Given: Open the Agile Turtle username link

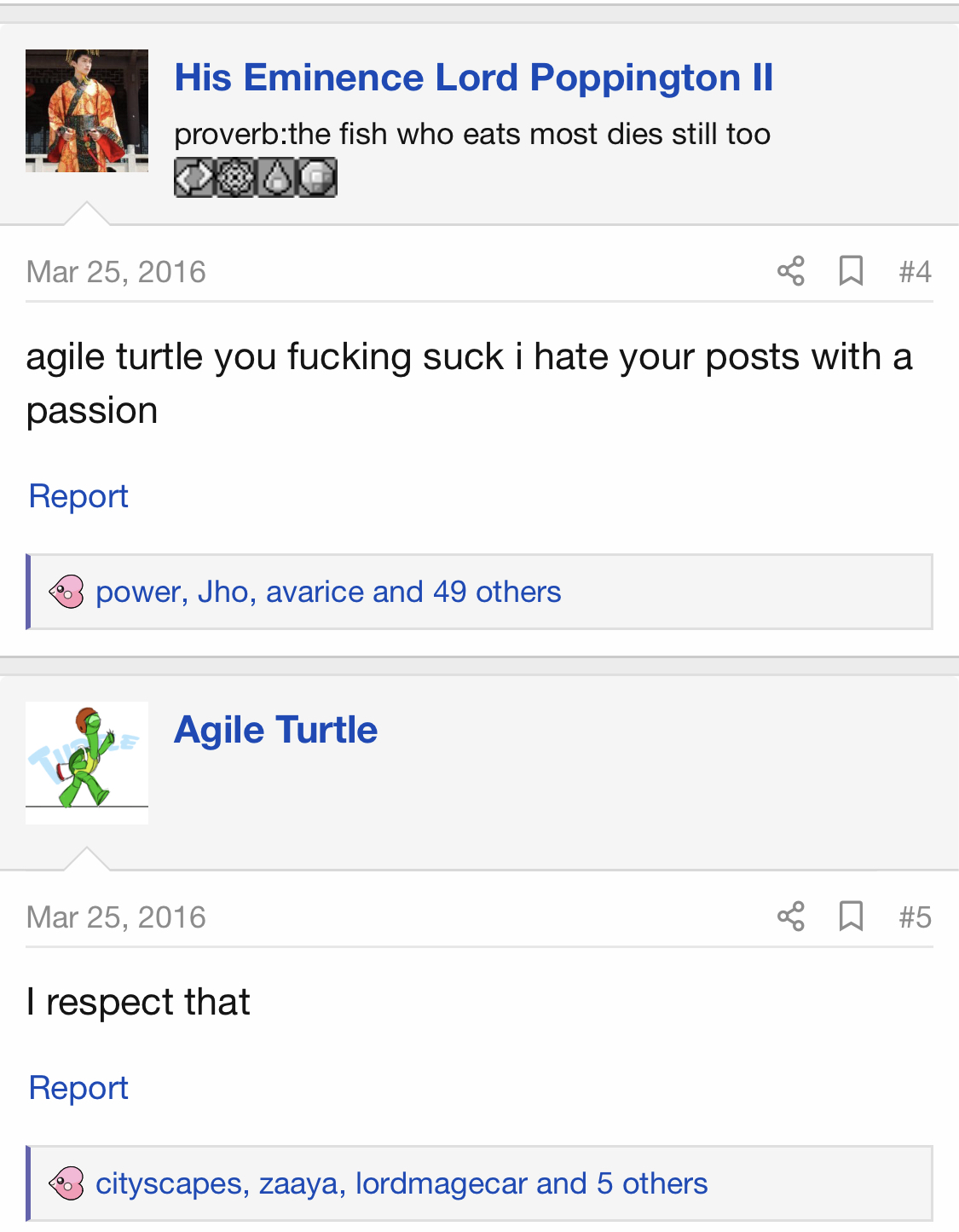Looking at the screenshot, I should [x=275, y=731].
